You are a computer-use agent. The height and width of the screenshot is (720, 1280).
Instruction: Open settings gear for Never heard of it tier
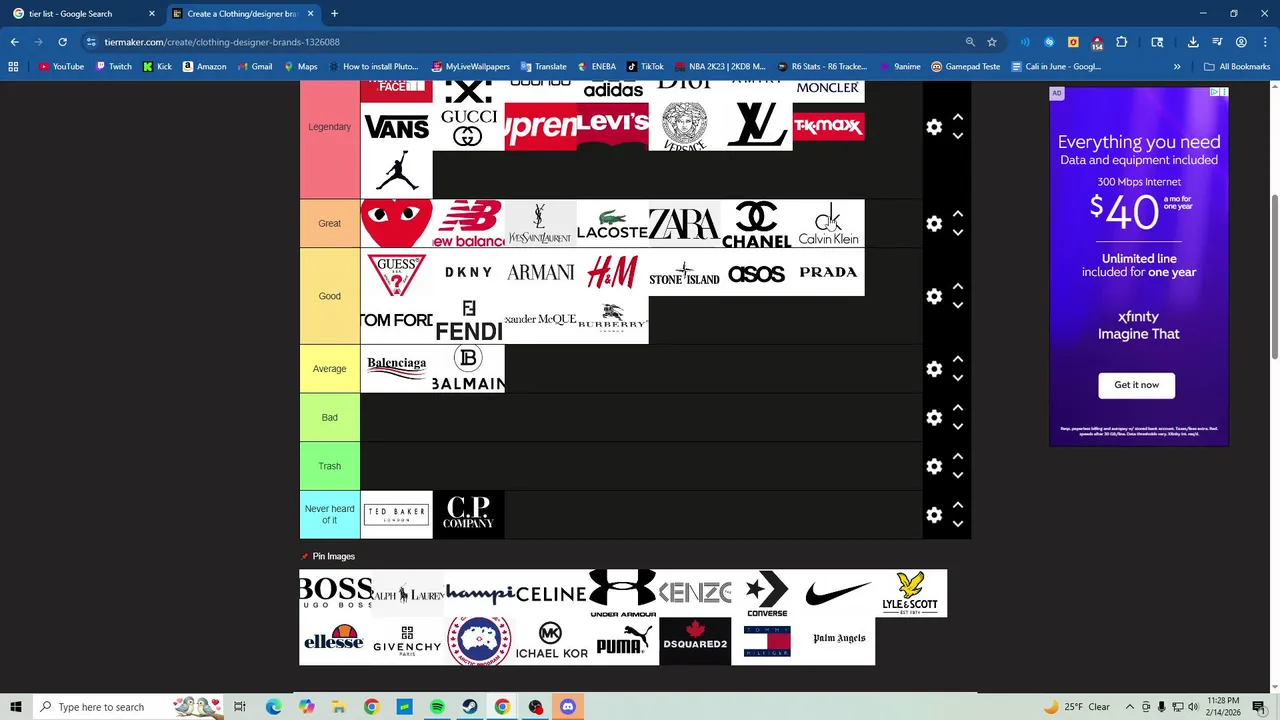(x=934, y=515)
